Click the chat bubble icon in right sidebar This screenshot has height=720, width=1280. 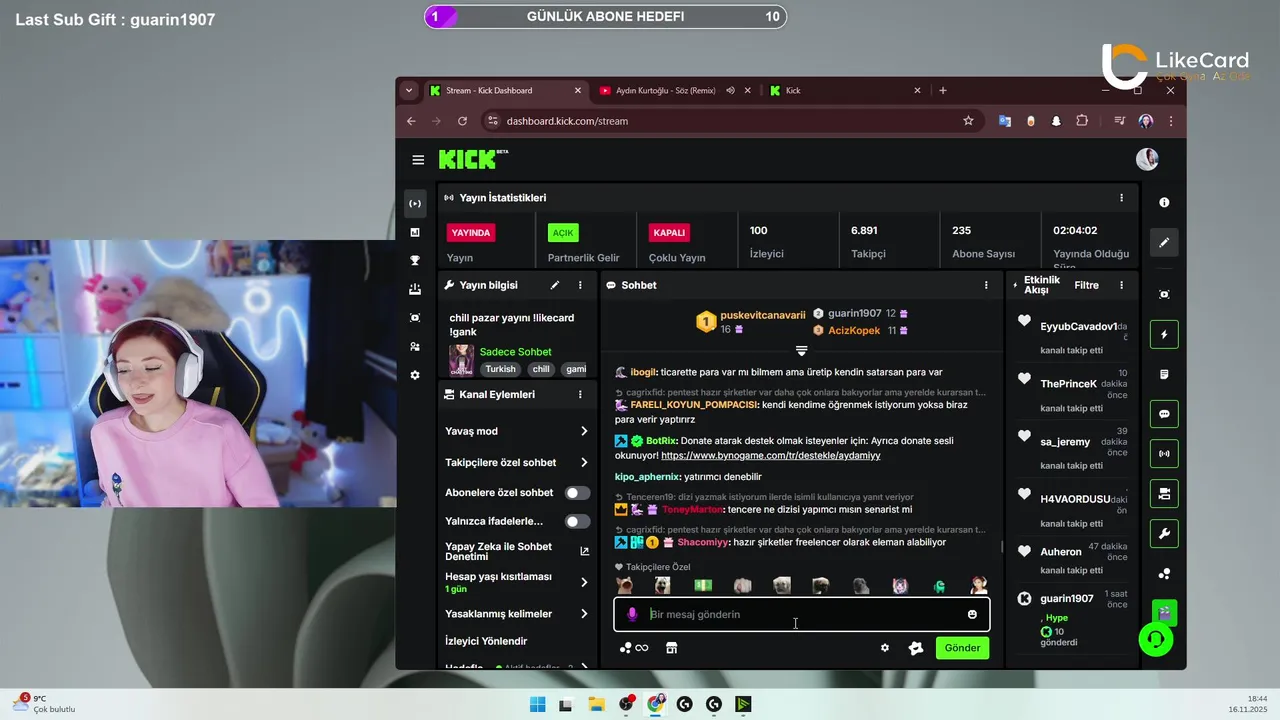point(1164,414)
